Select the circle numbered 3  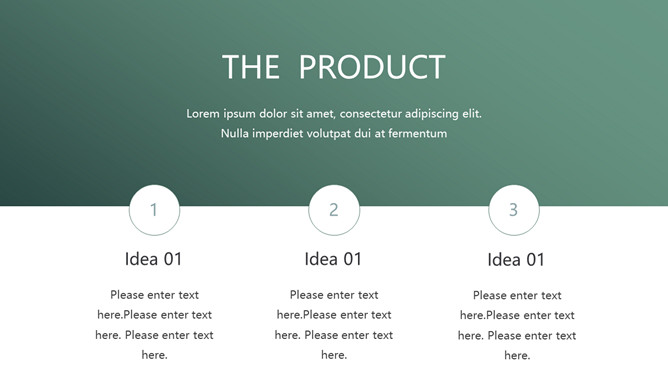coord(514,210)
